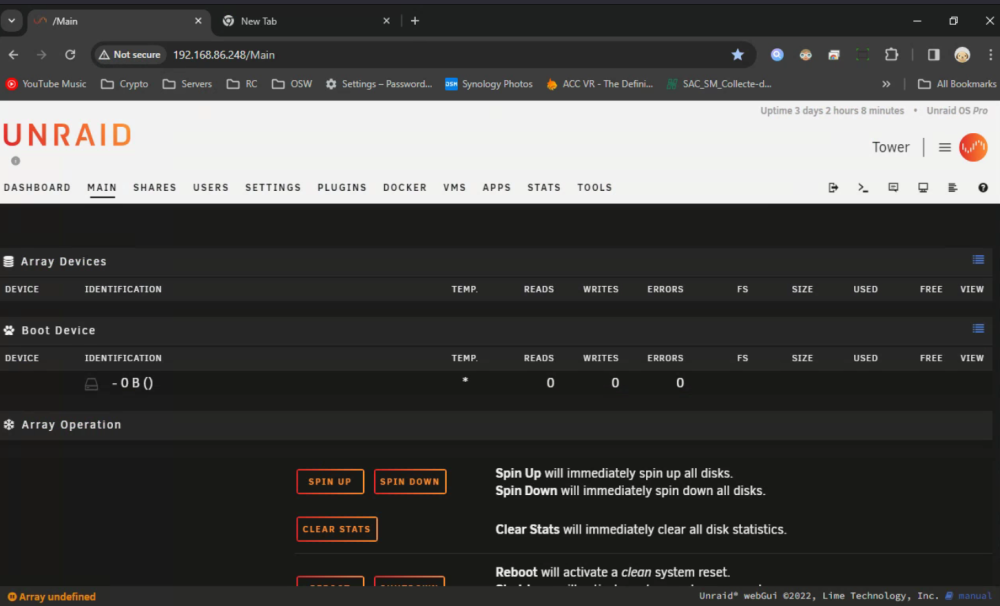
Task: Go to the Apps tab
Action: pos(496,188)
